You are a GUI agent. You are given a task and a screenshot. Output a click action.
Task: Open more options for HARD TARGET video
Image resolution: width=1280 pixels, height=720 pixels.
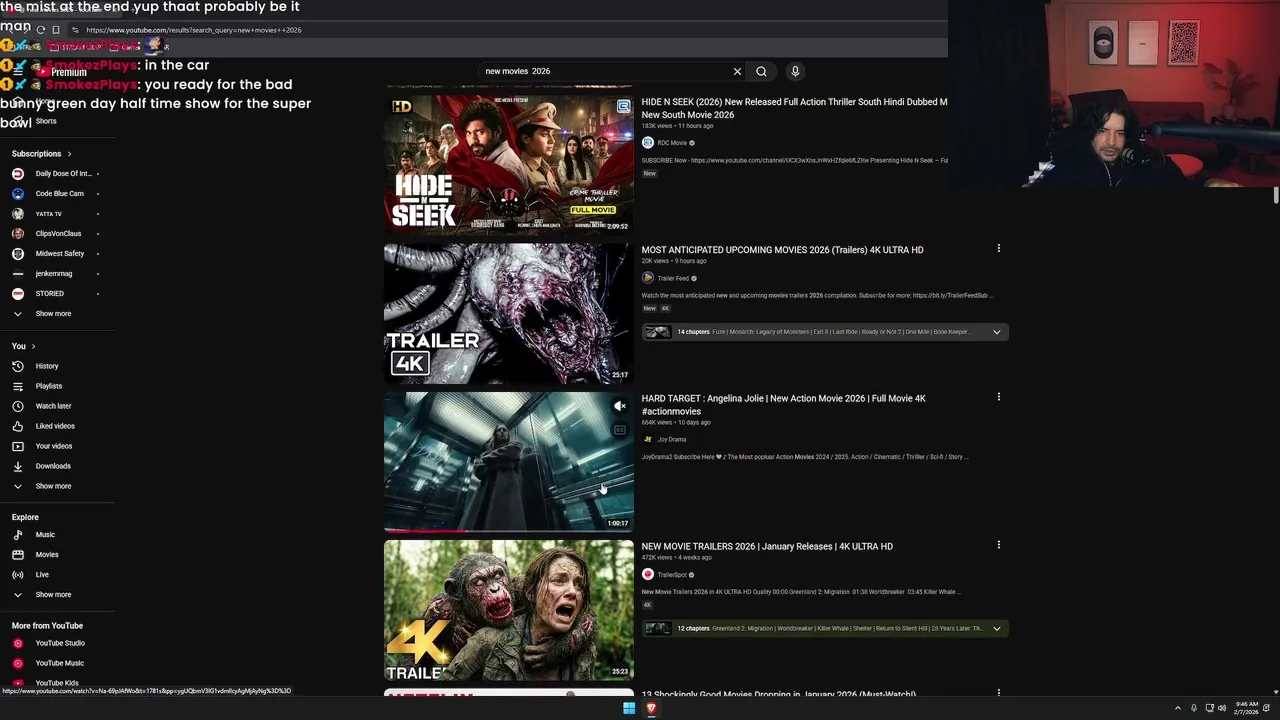coord(998,397)
